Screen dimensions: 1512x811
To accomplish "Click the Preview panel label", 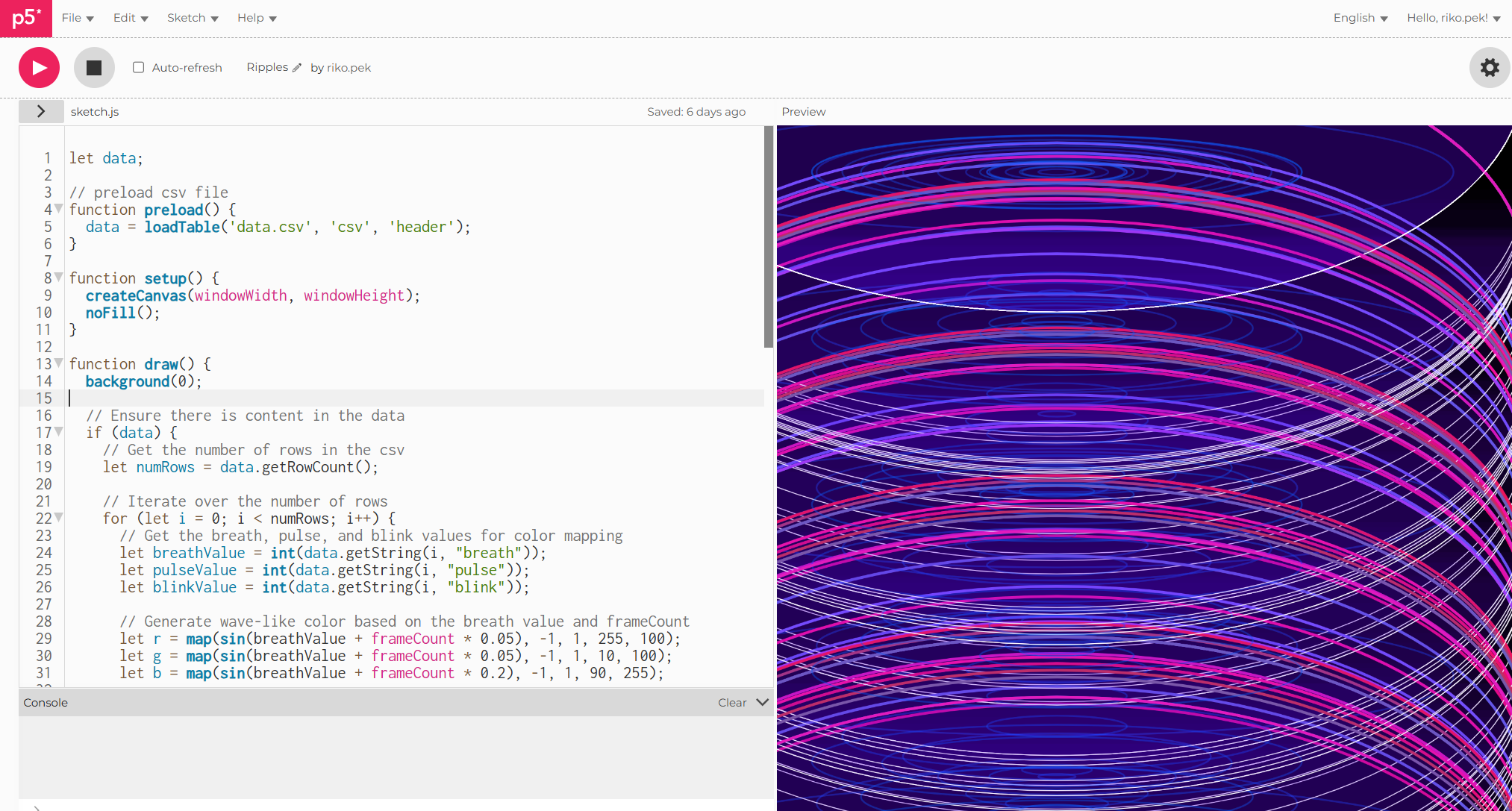I will click(804, 112).
